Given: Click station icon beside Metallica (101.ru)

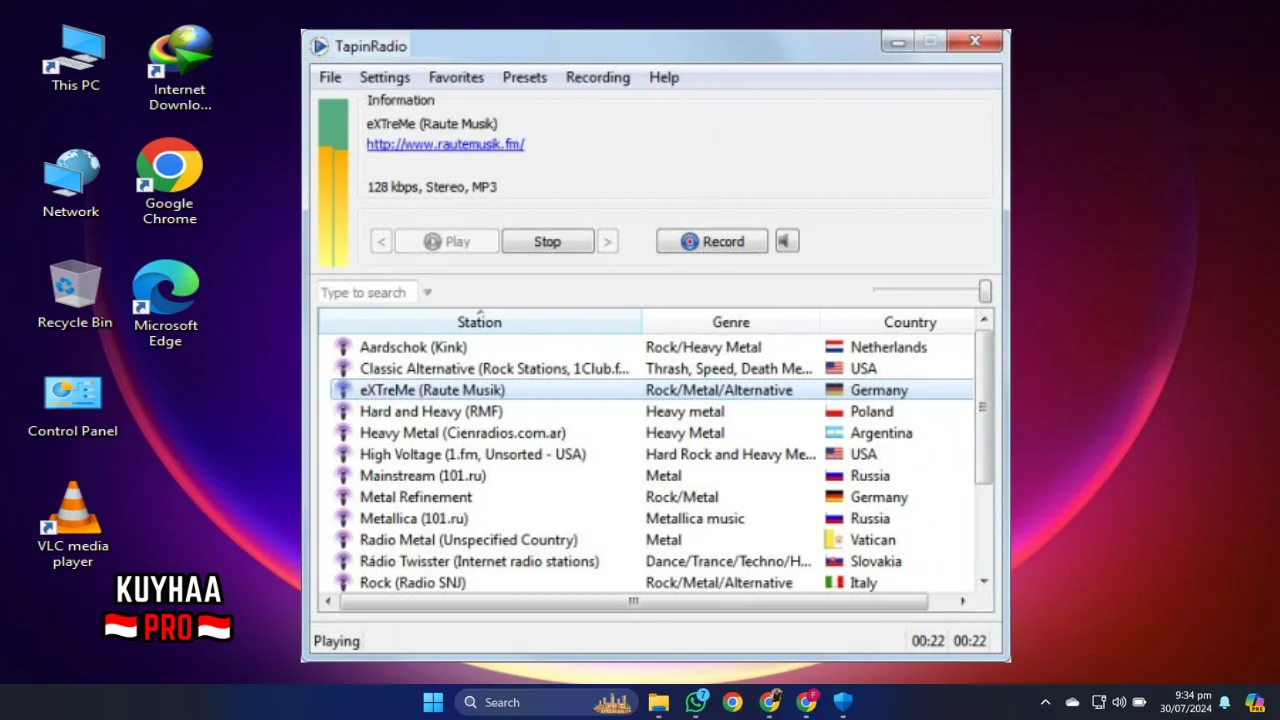Looking at the screenshot, I should pos(343,518).
